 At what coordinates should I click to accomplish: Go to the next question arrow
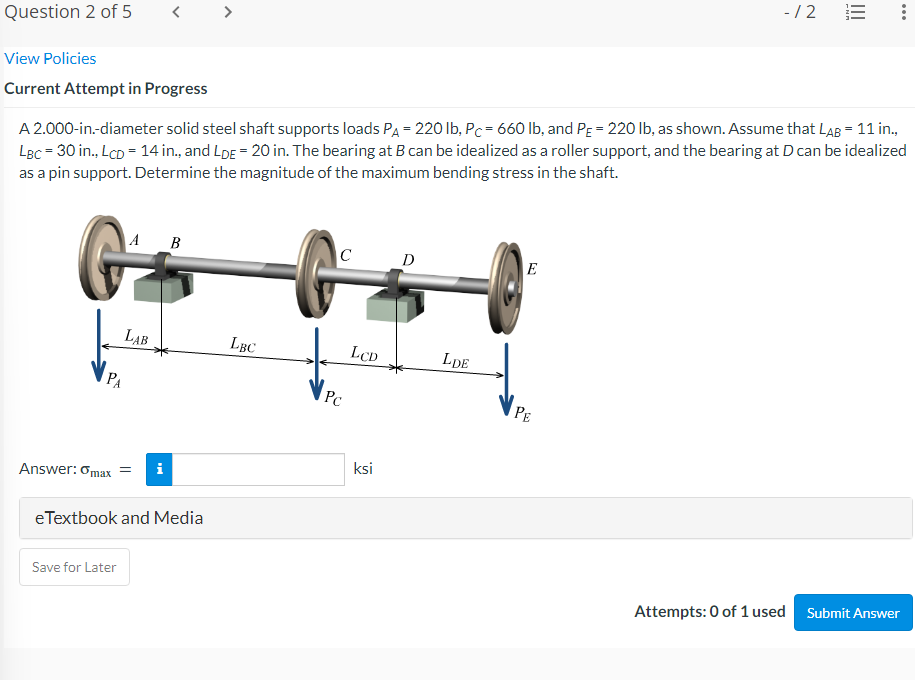click(228, 12)
